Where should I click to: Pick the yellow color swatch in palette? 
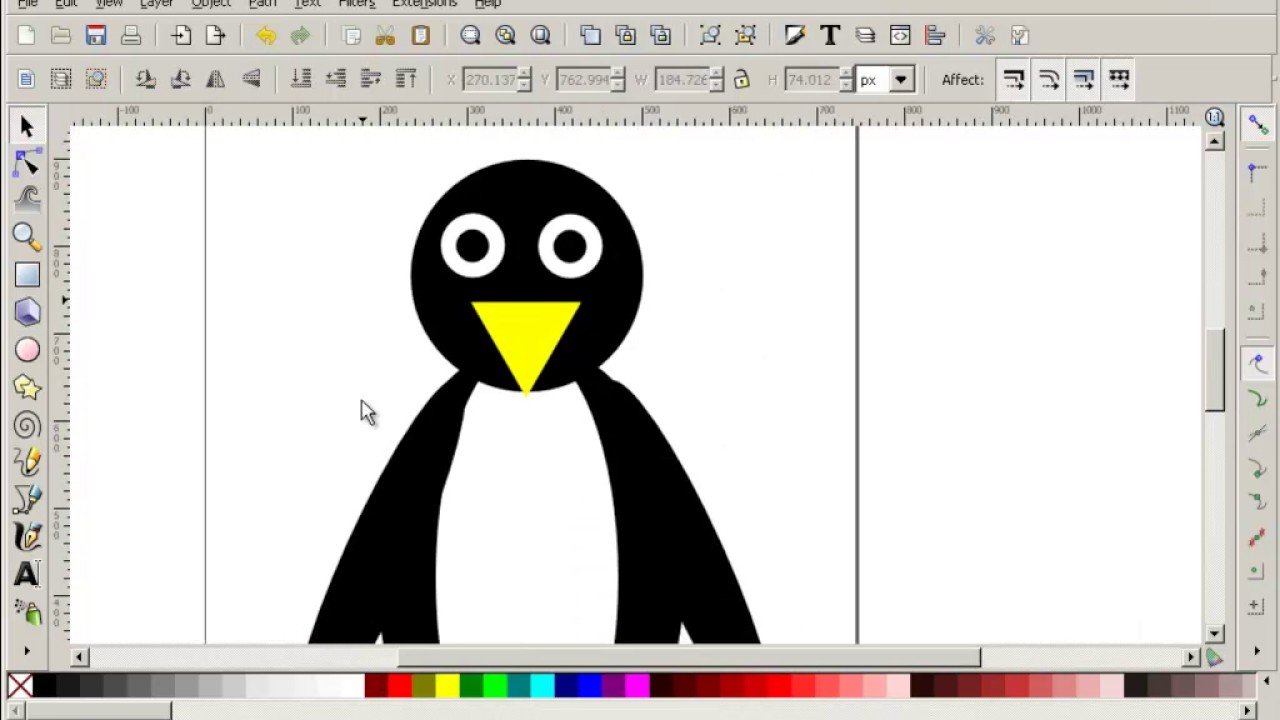coord(446,686)
